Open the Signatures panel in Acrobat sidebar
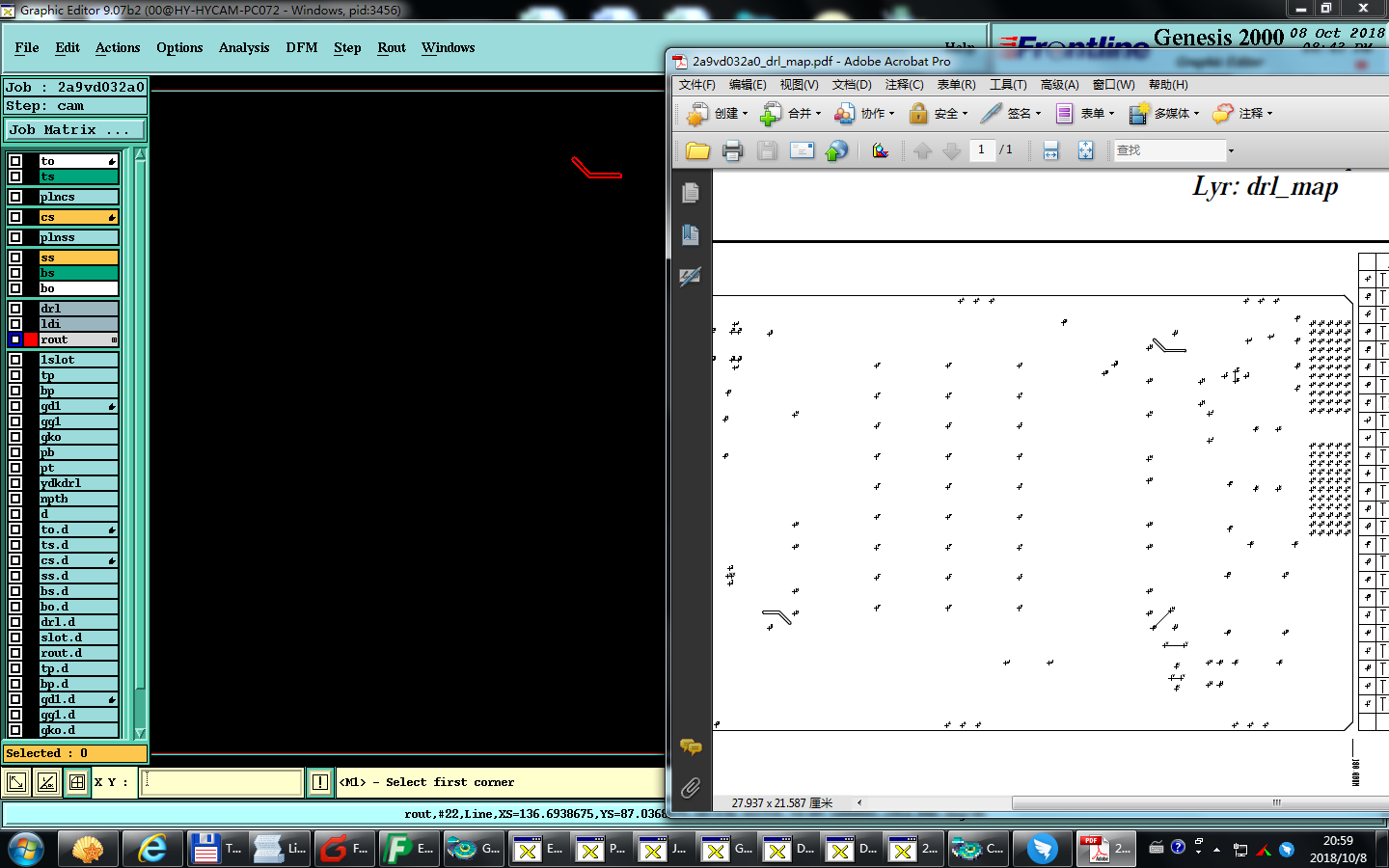Image resolution: width=1389 pixels, height=868 pixels. click(x=691, y=277)
